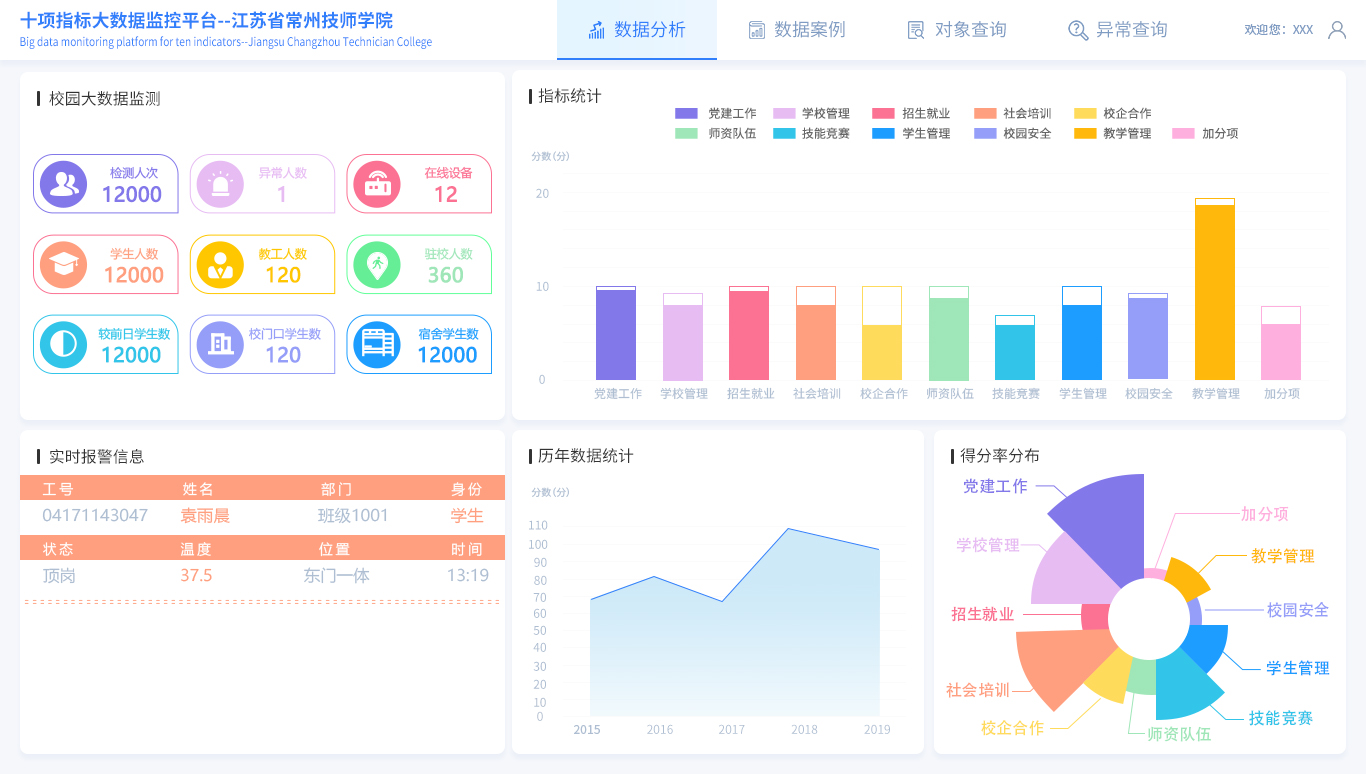Click the 校门口学生数 building icon
1366x774 pixels.
point(220,344)
